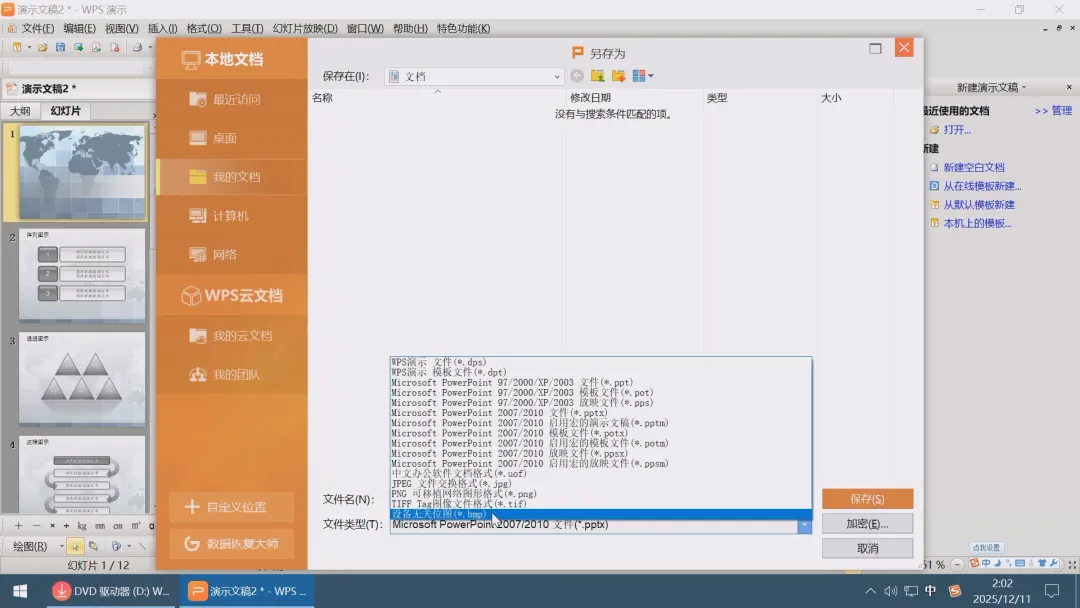Select 计算机 in the sidebar
Viewport: 1080px width, 608px height.
pos(231,216)
